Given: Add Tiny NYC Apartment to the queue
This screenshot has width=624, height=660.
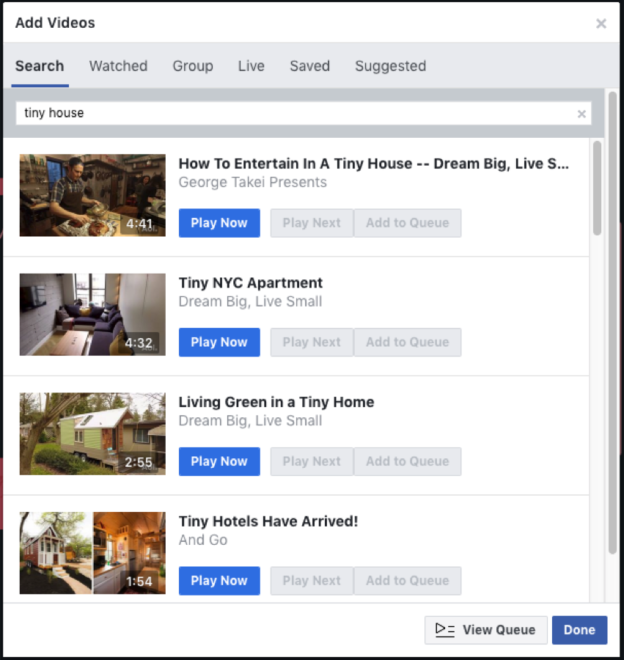Looking at the screenshot, I should click(407, 342).
